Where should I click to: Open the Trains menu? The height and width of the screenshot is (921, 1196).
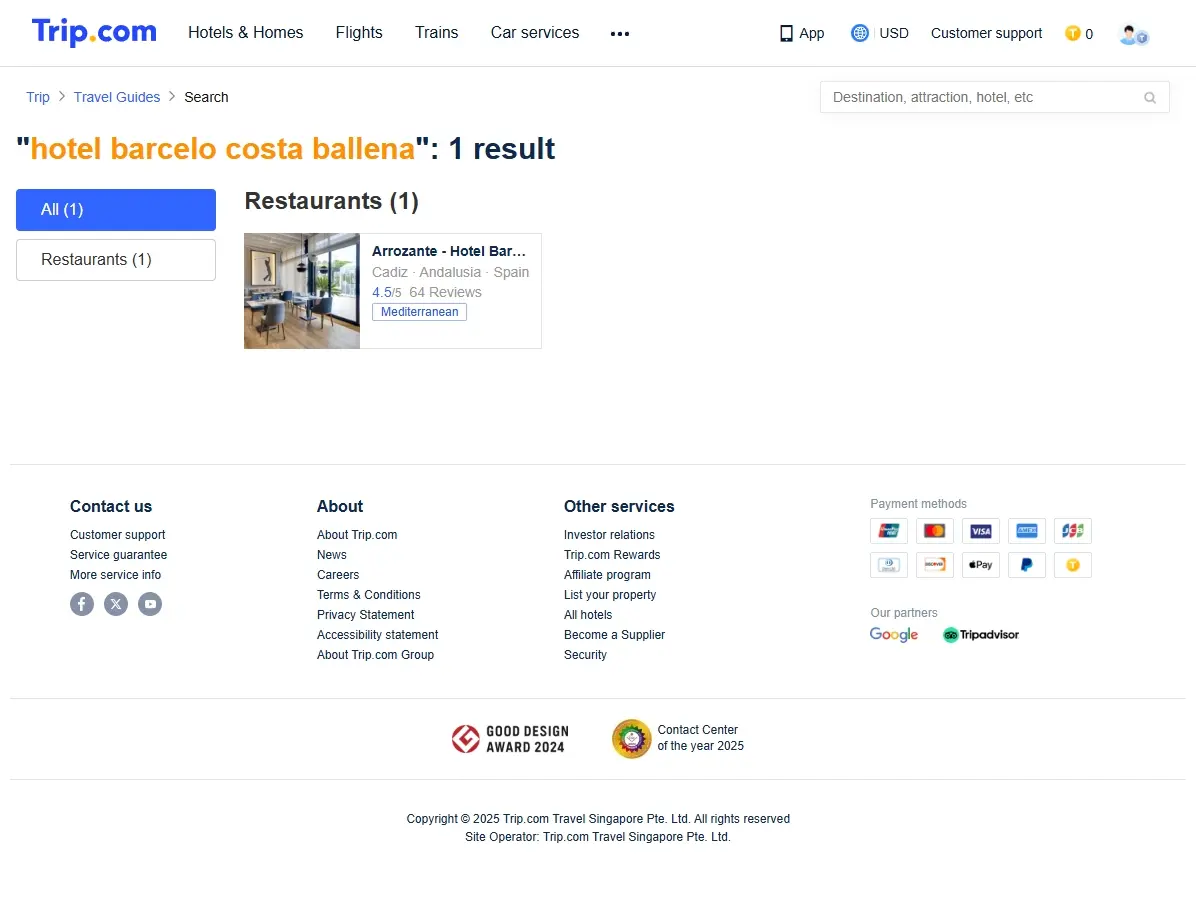tap(436, 33)
